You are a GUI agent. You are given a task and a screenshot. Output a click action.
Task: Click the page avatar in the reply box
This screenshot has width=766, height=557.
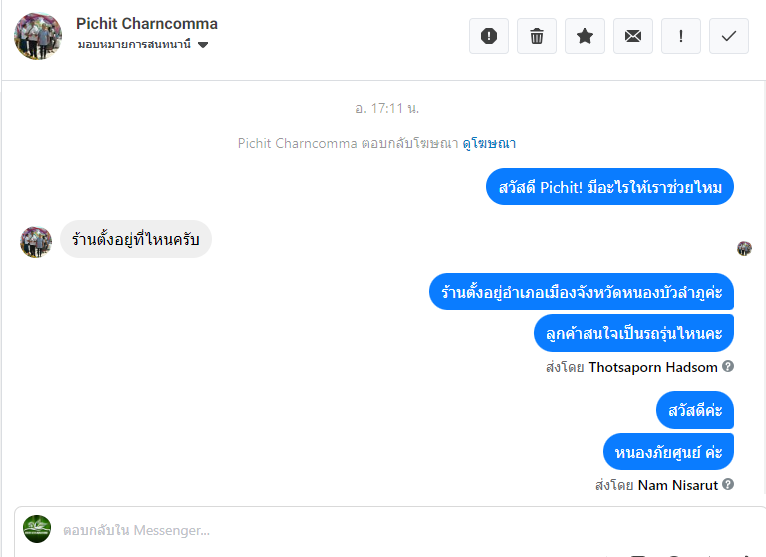pos(37,529)
